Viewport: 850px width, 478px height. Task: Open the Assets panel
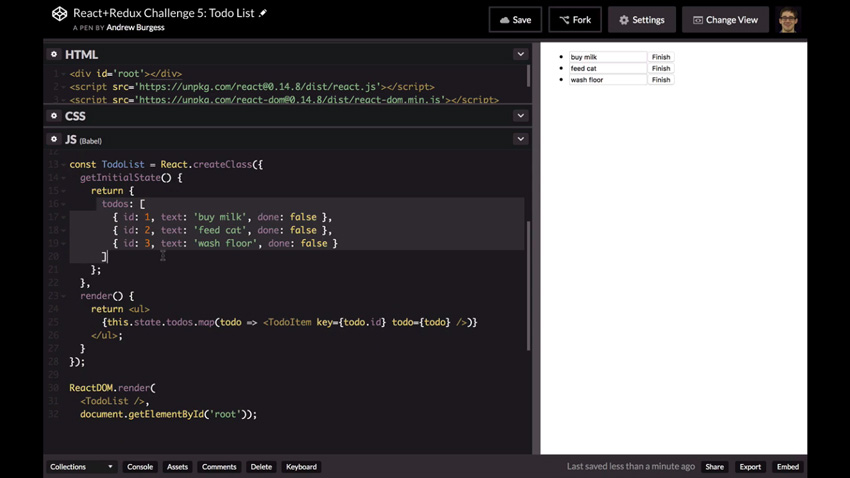click(x=177, y=467)
